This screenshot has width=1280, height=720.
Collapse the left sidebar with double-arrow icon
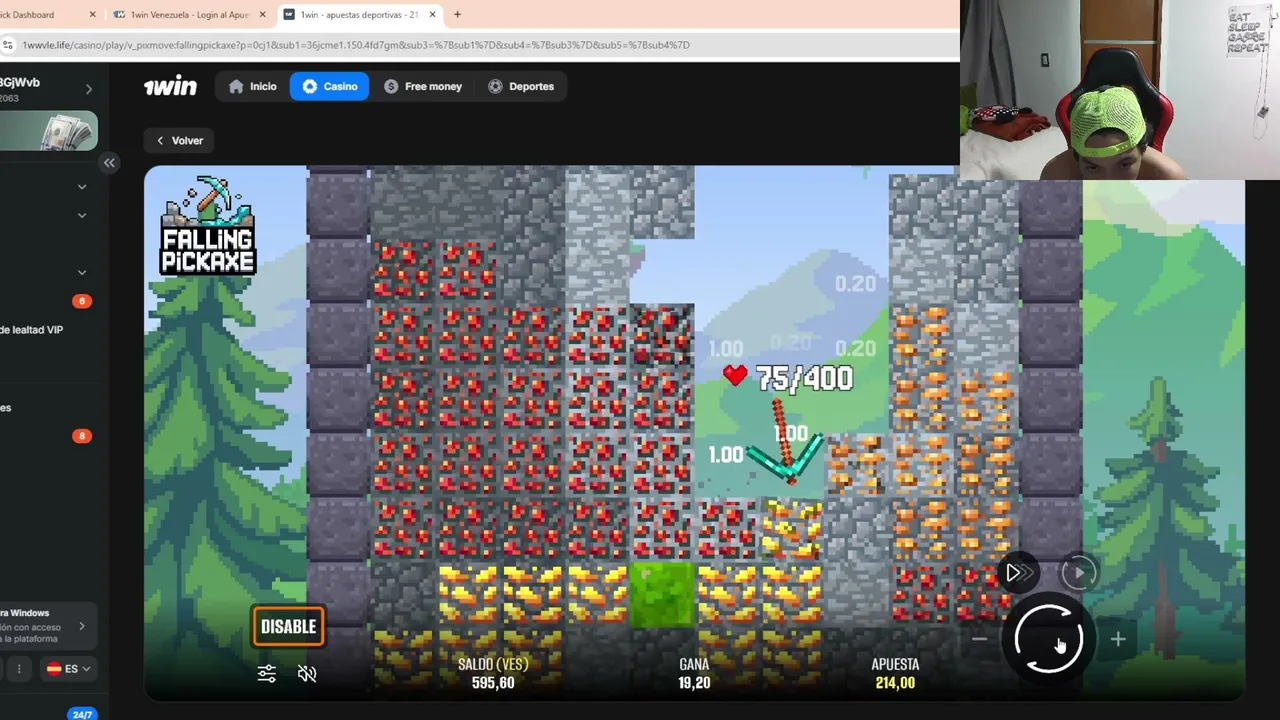click(109, 163)
